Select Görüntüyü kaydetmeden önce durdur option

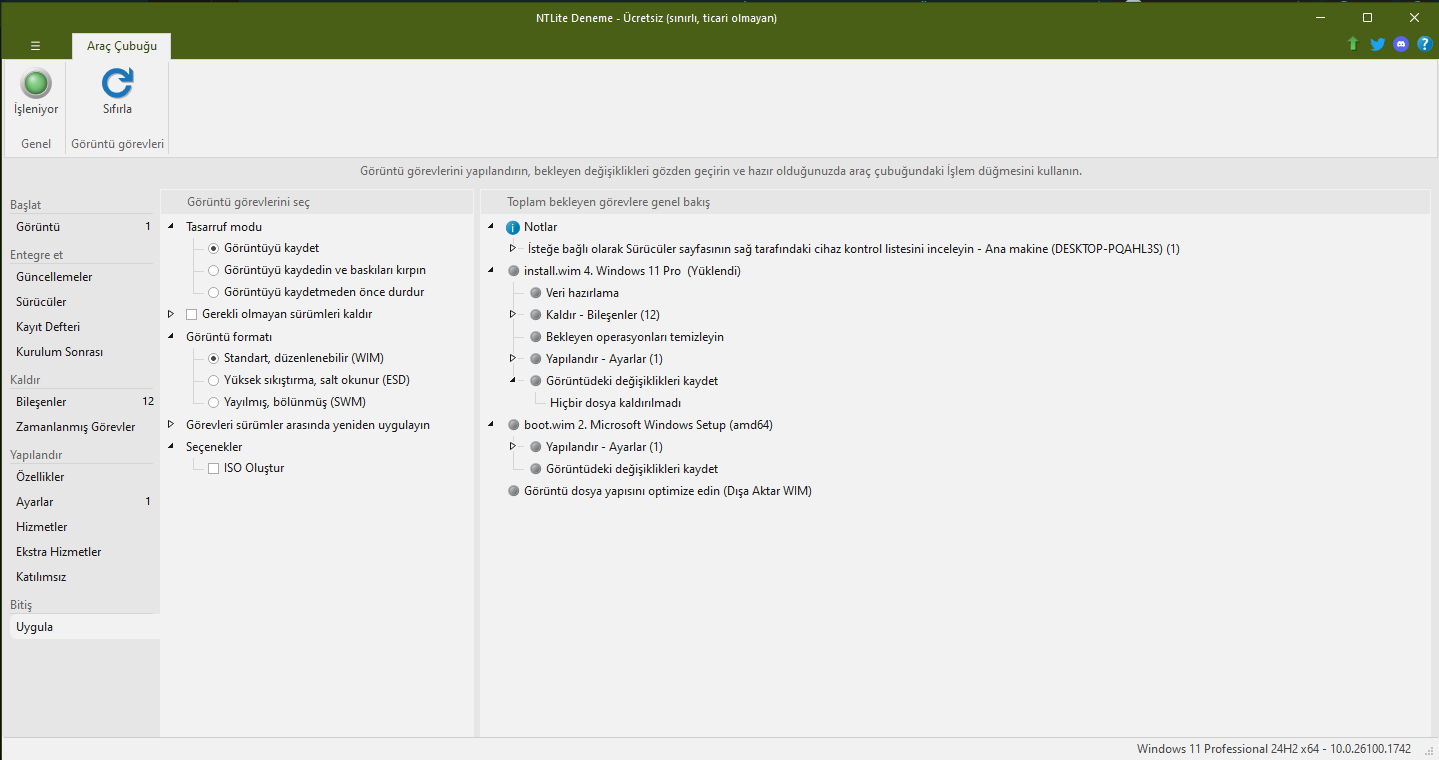click(214, 292)
